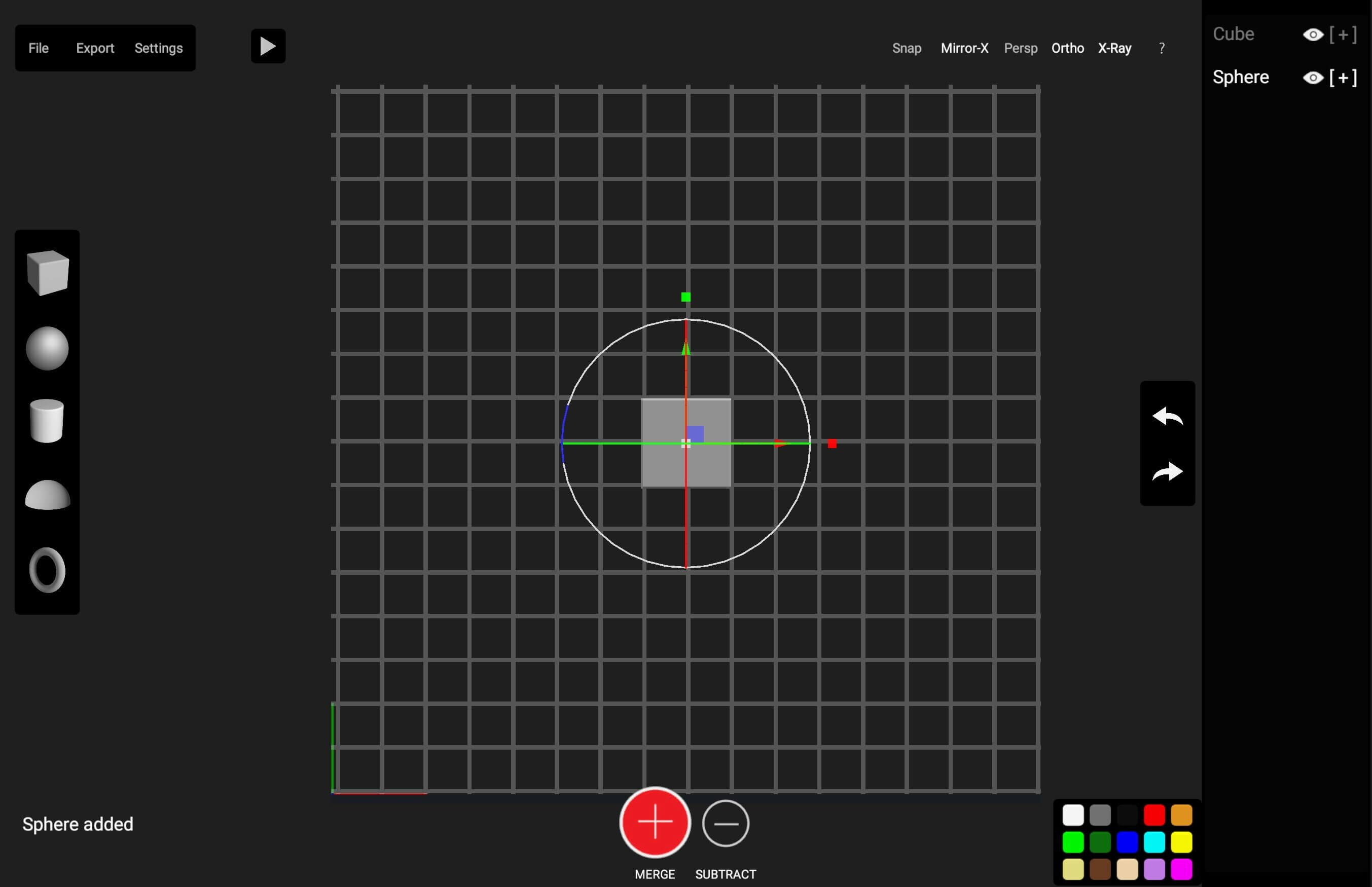1372x887 pixels.
Task: Pick the yellow color swatch
Action: click(x=1181, y=842)
